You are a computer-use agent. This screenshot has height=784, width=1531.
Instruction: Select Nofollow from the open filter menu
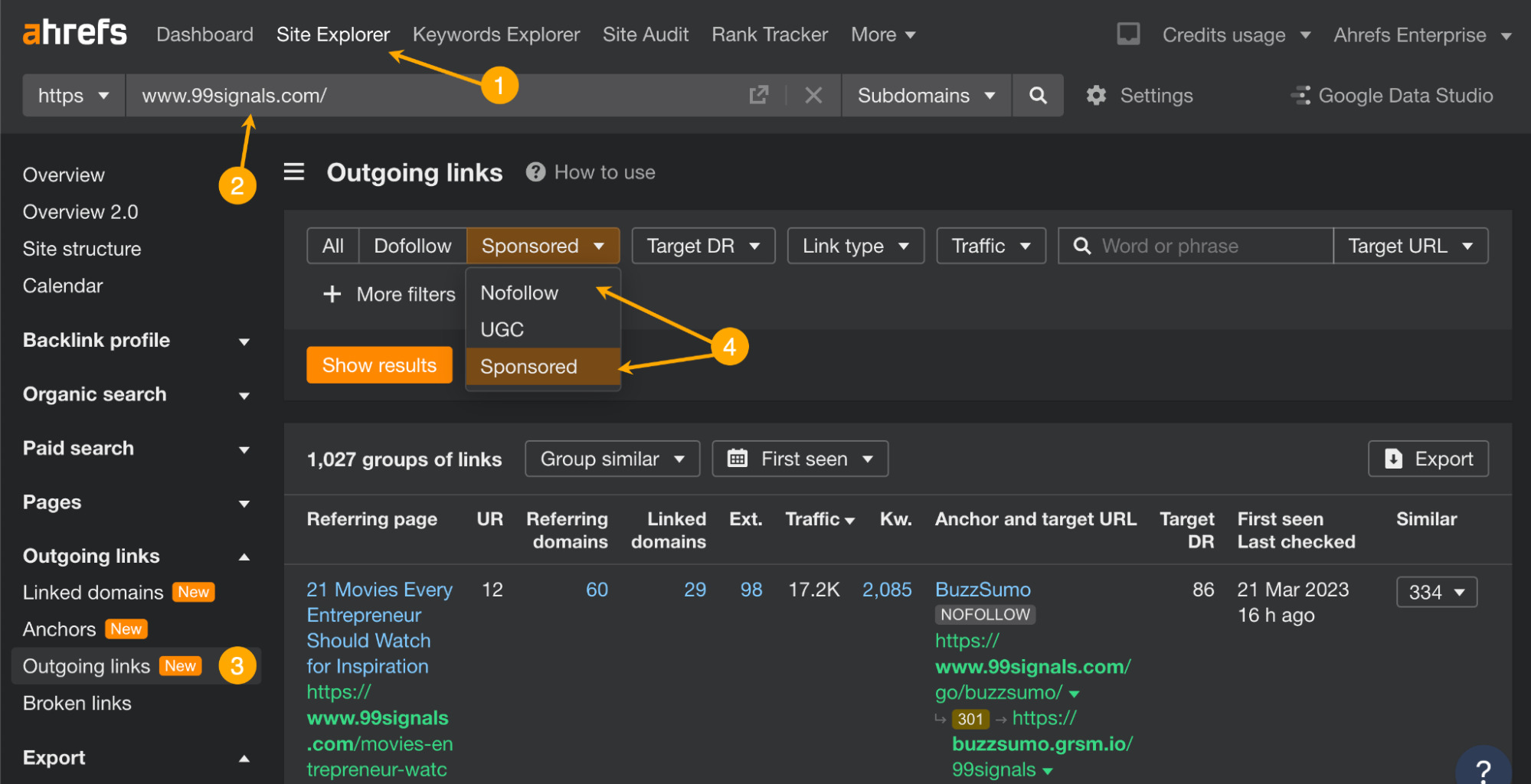tap(519, 292)
